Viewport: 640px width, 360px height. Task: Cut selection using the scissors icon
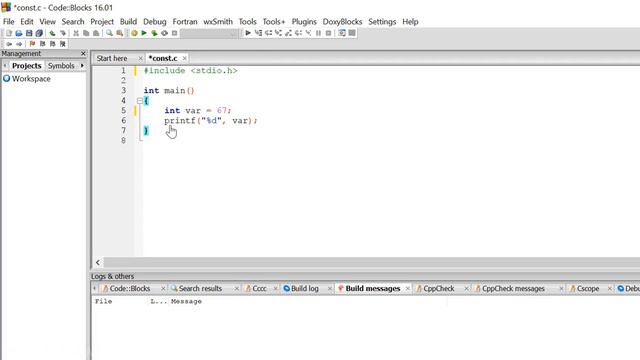(x=76, y=33)
